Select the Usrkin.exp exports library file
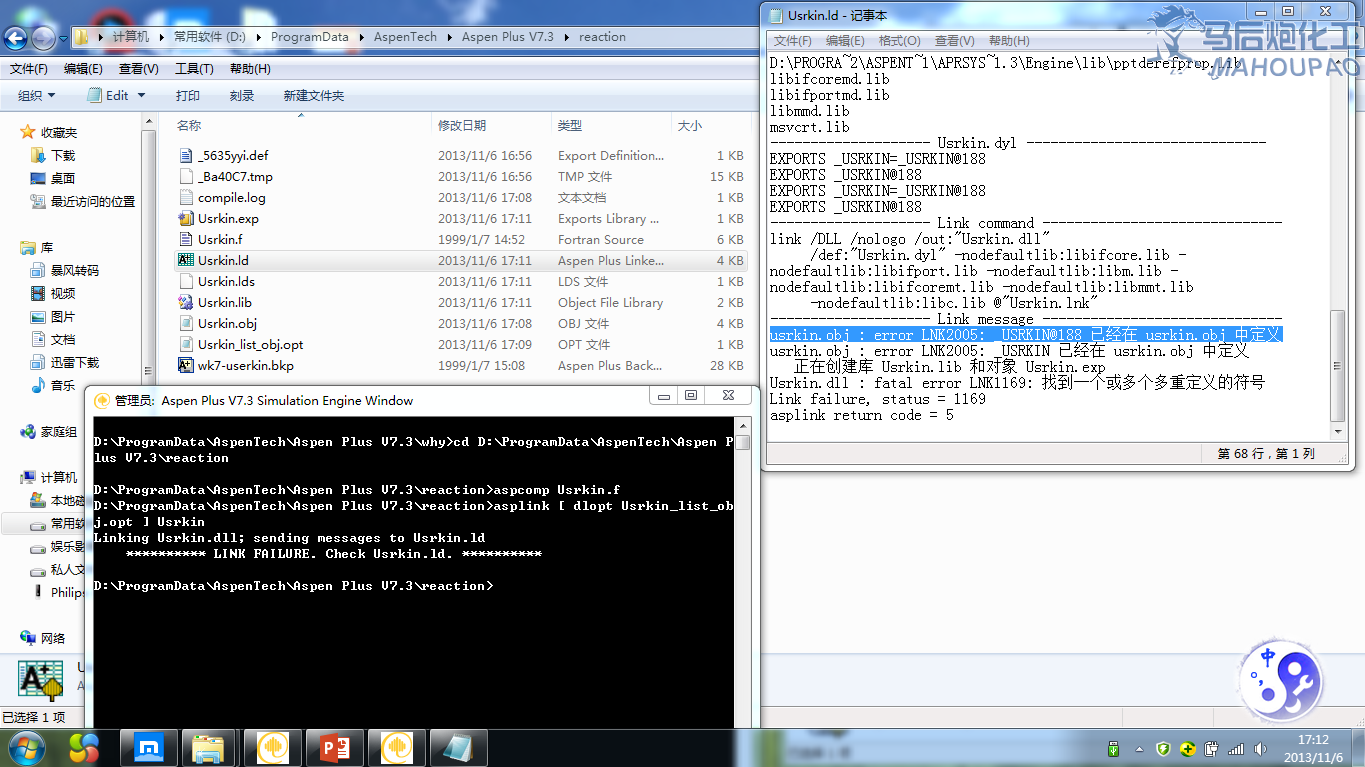 click(x=227, y=218)
